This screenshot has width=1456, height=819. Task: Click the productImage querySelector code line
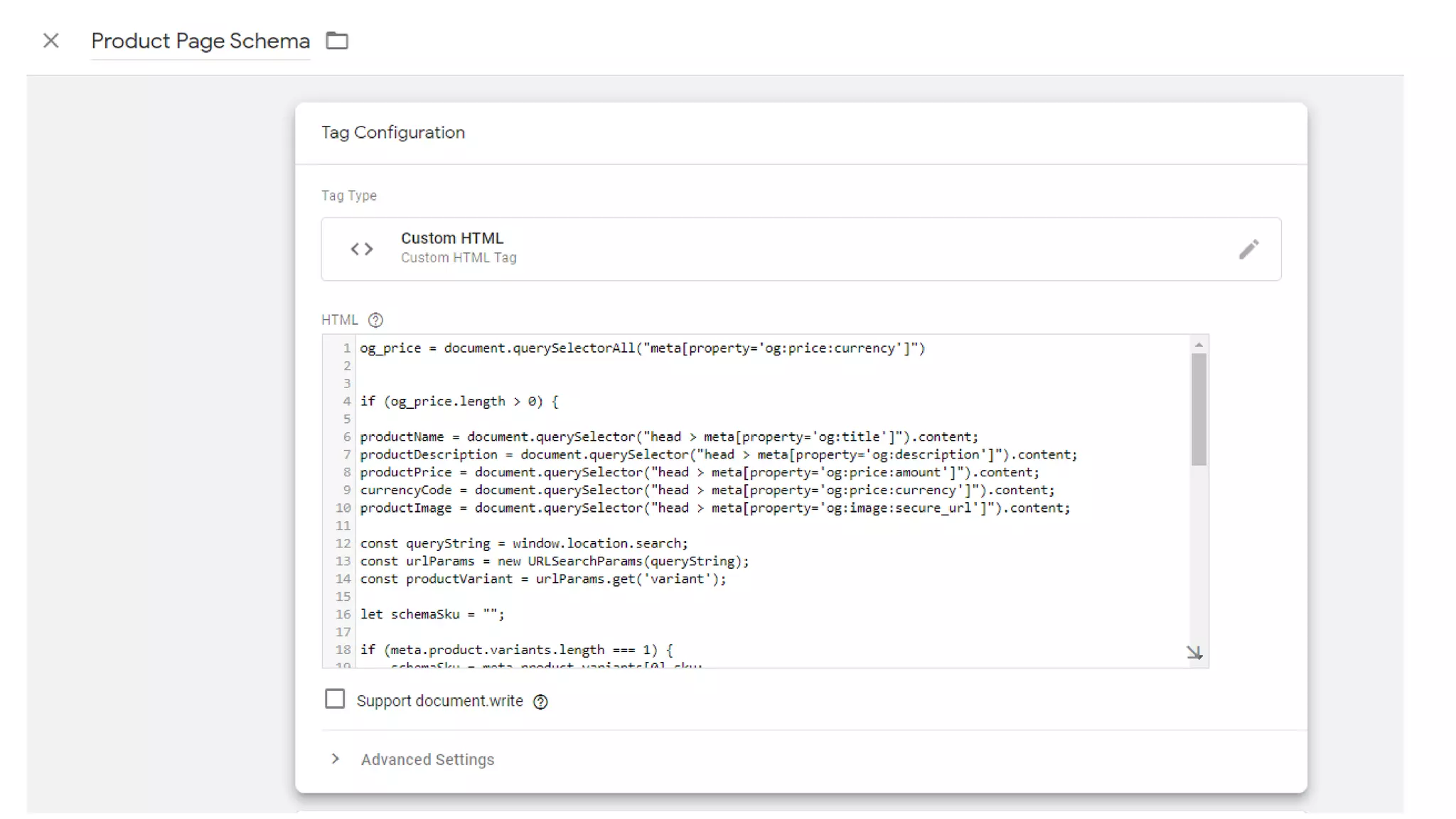714,508
